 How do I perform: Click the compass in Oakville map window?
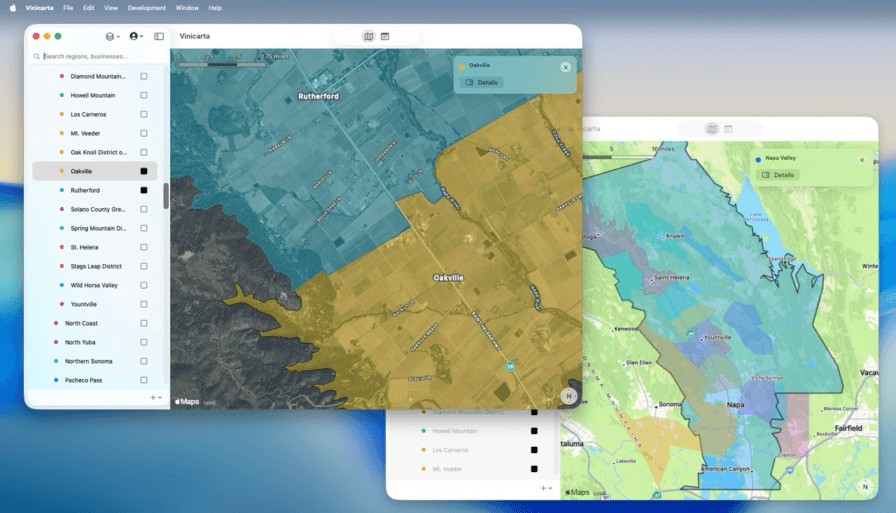pyautogui.click(x=569, y=395)
